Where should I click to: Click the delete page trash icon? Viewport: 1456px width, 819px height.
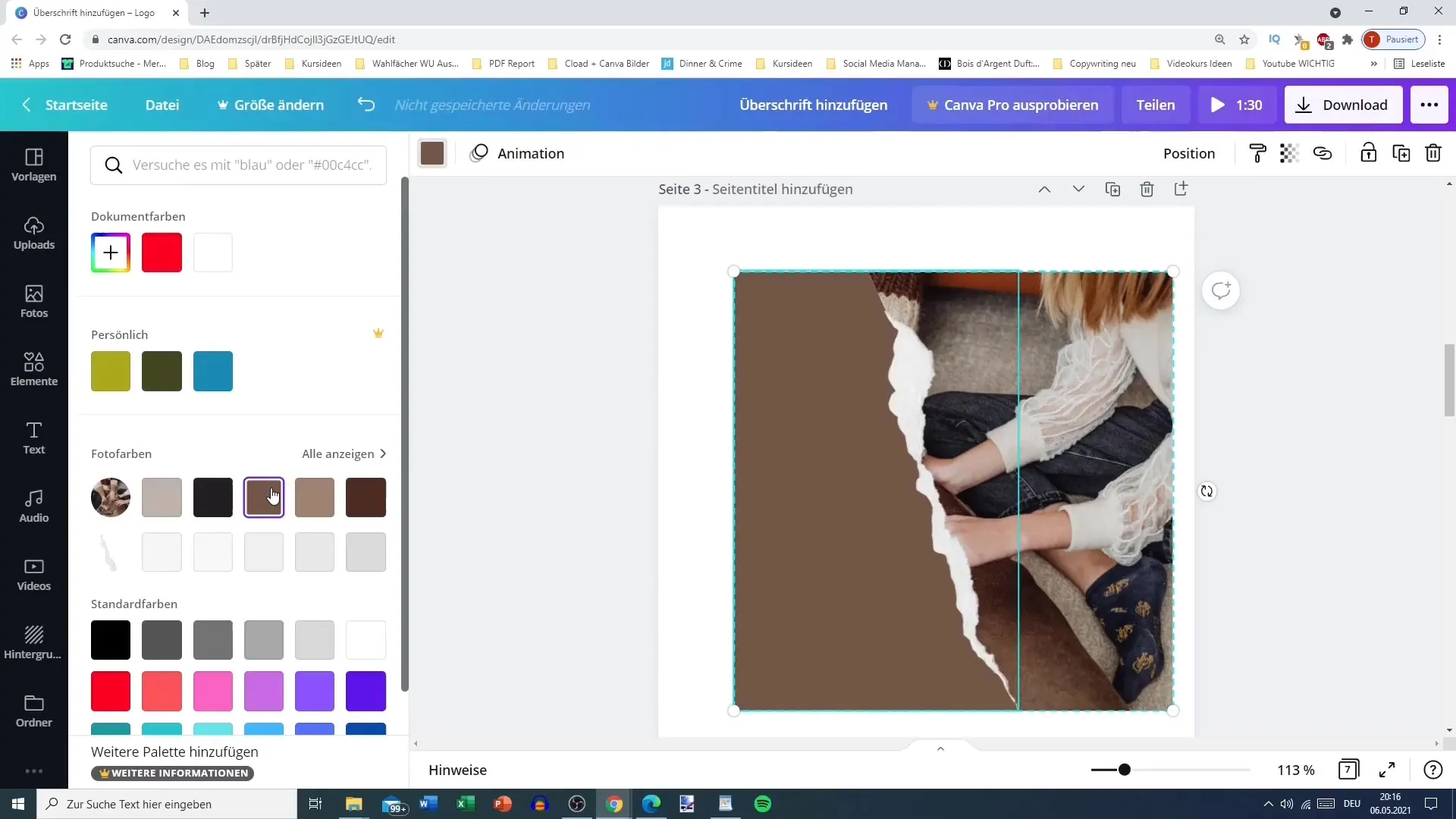click(x=1148, y=189)
